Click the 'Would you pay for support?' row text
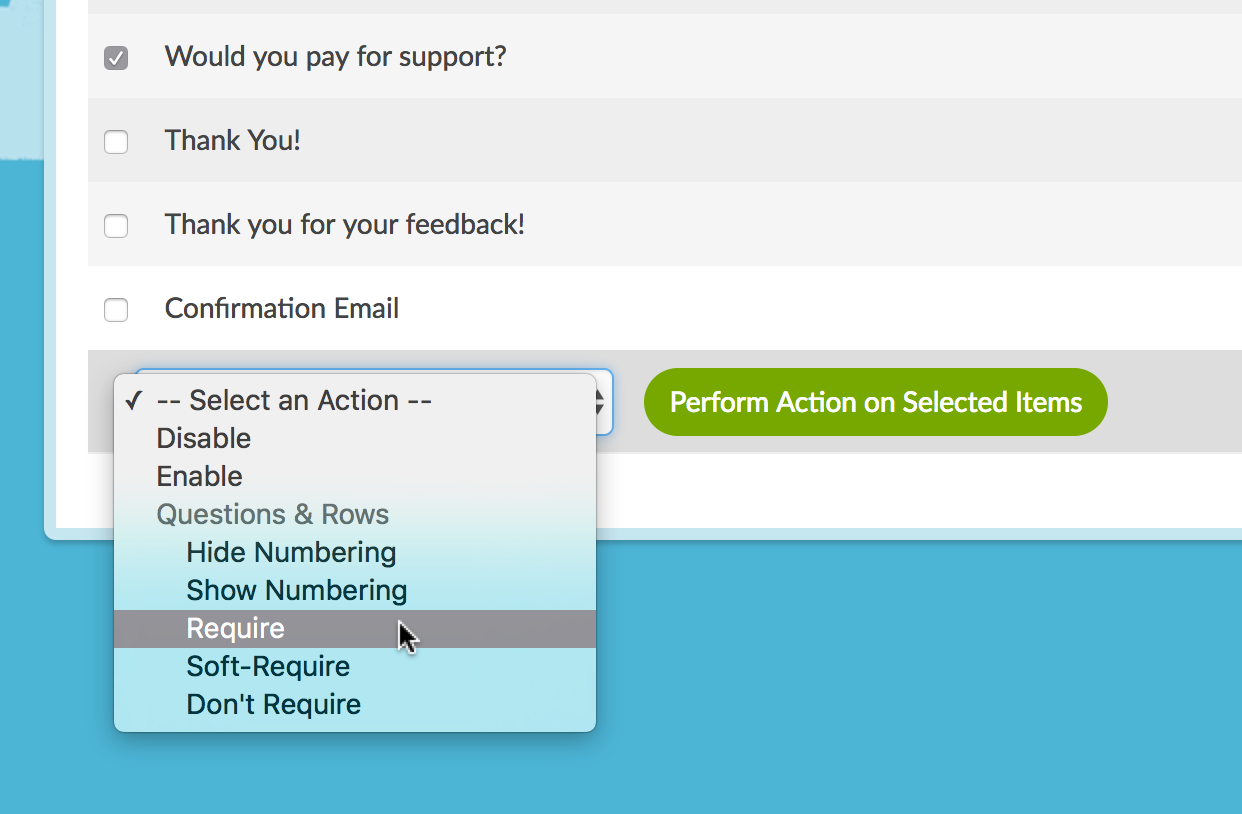The width and height of the screenshot is (1242, 814). point(335,57)
